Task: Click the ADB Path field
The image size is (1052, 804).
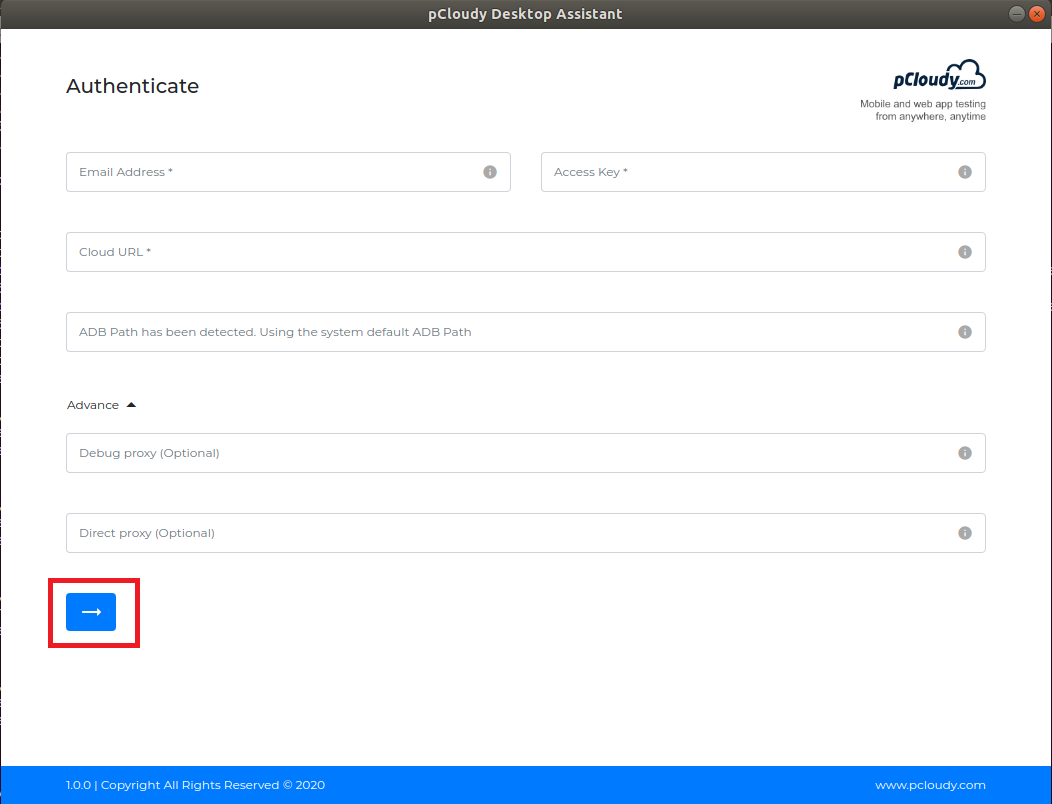Action: click(x=525, y=332)
